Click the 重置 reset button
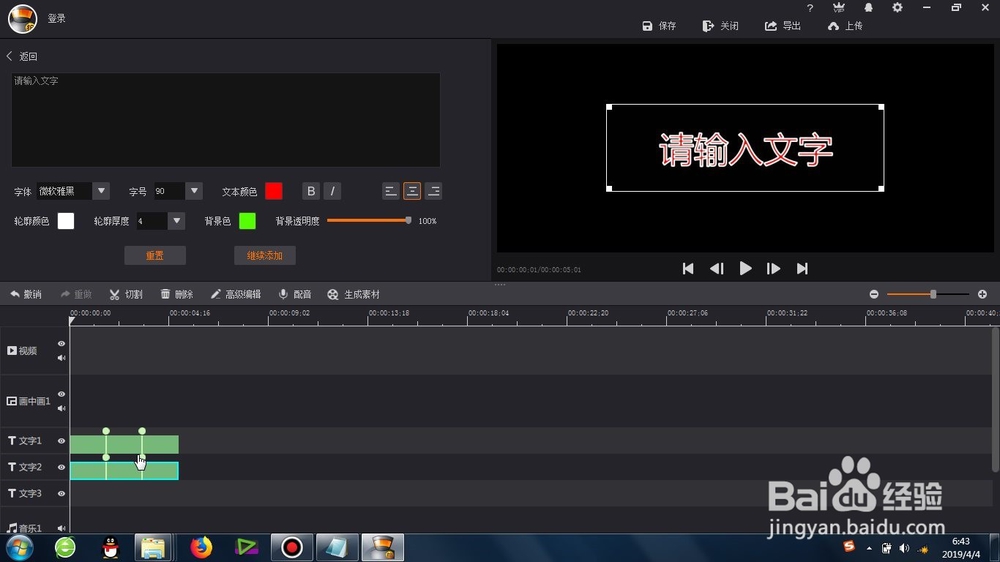This screenshot has height=562, width=1000. (x=155, y=255)
